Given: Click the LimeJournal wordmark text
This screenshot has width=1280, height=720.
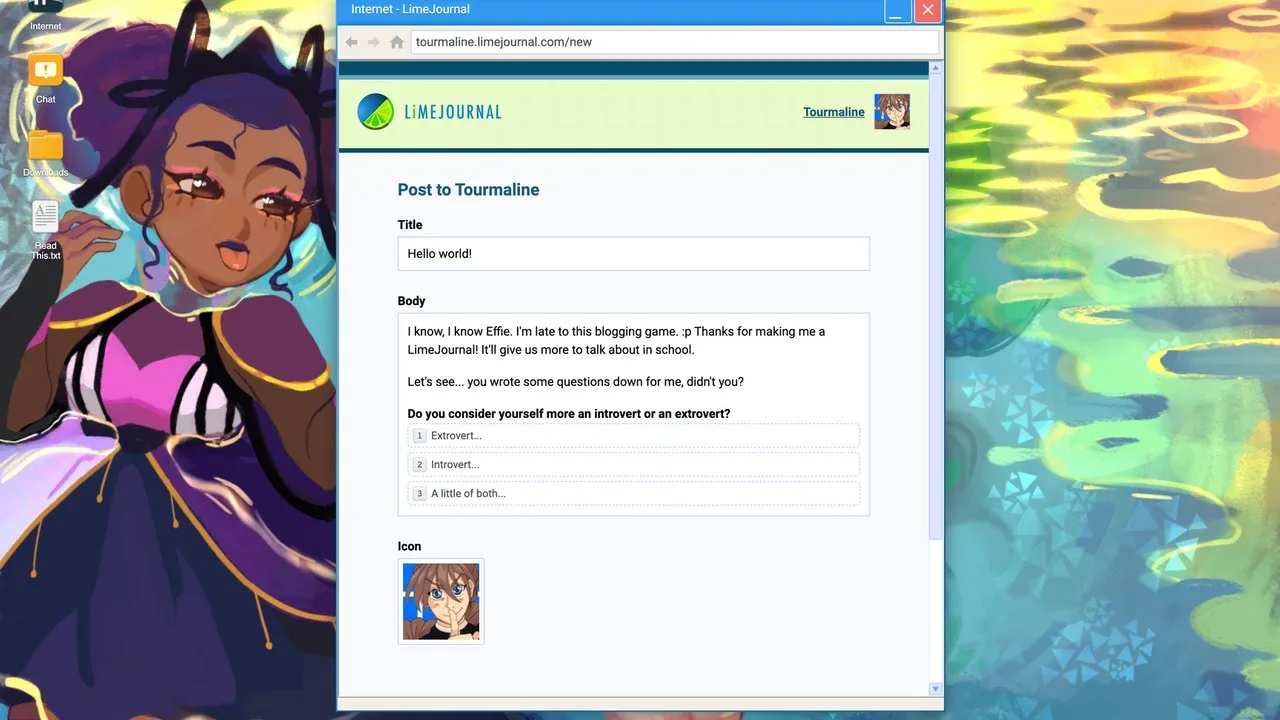Looking at the screenshot, I should [x=453, y=112].
